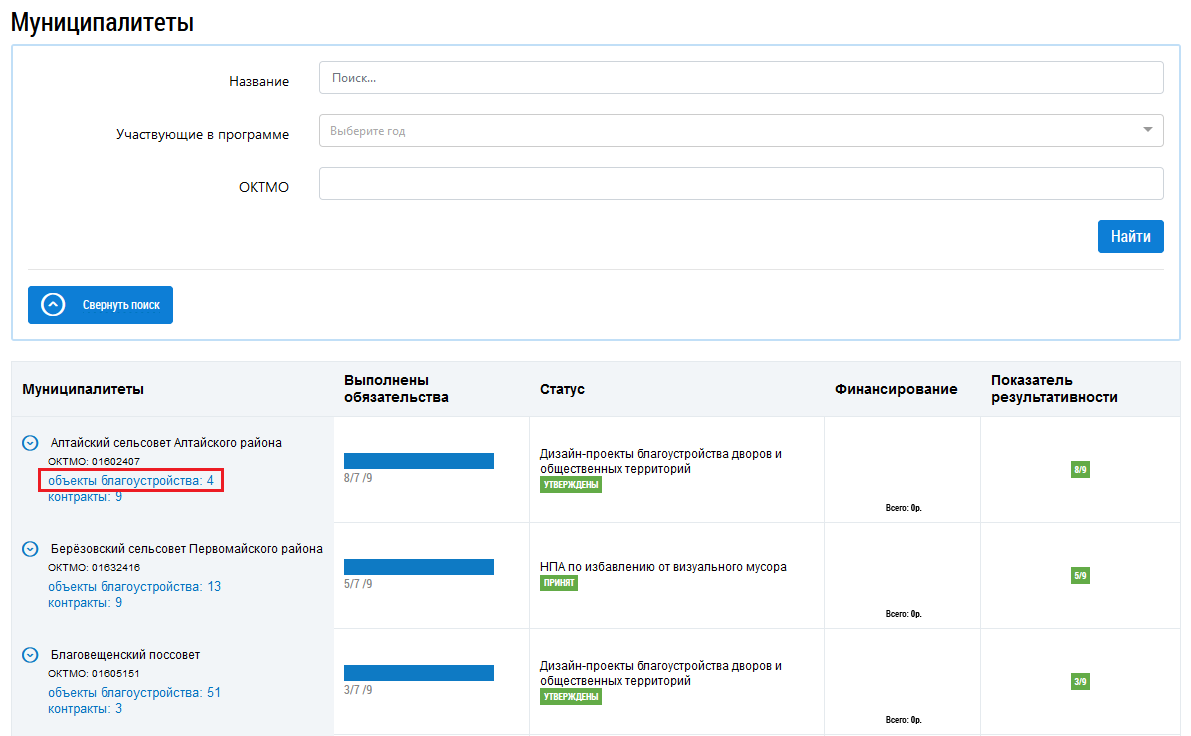The width and height of the screenshot is (1191, 736).
Task: Click УТВЕРЖДЕНЫ badge in Алтайский сельсовет row
Action: pos(571,485)
